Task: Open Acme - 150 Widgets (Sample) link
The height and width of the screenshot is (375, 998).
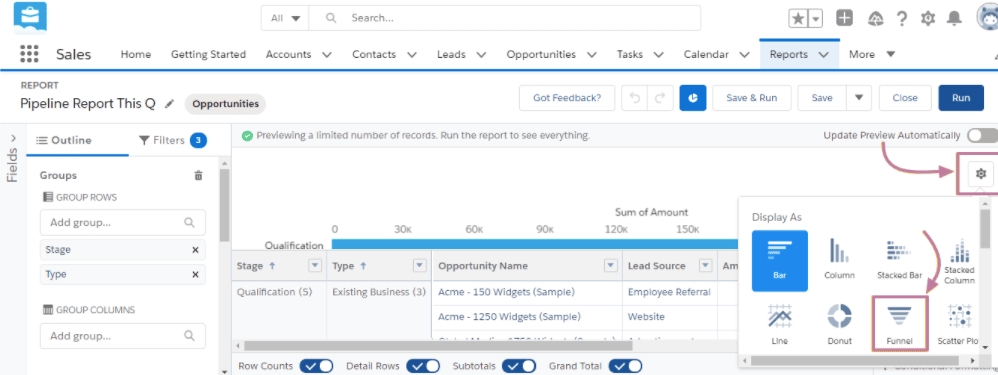Action: coord(506,292)
